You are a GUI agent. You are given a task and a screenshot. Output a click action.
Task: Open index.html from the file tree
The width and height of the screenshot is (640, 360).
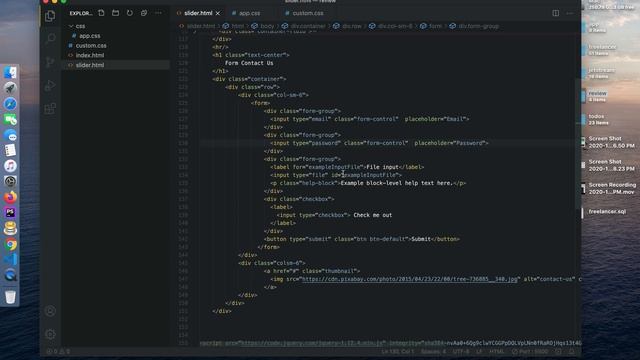point(116,55)
